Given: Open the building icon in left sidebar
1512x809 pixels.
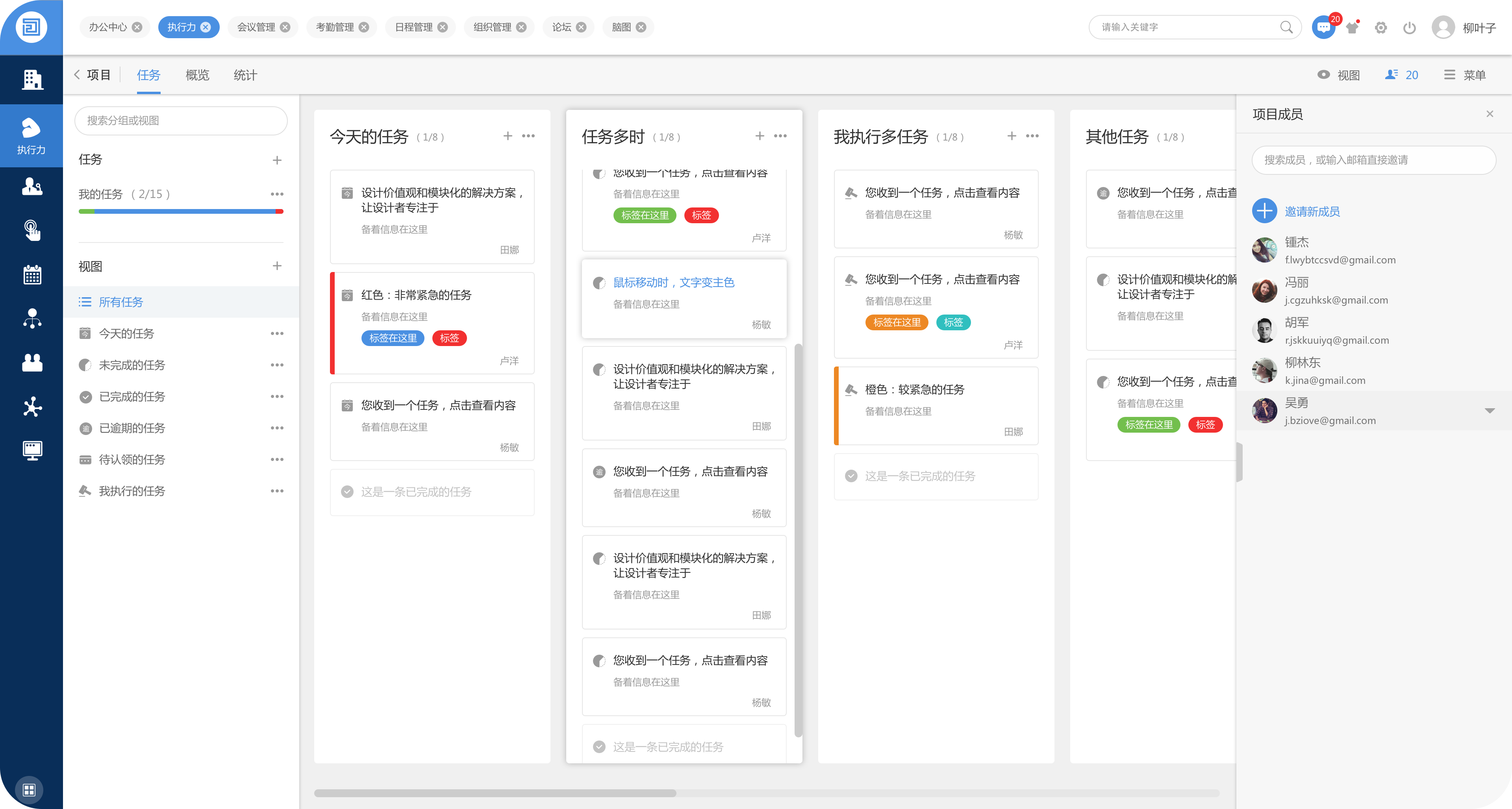Looking at the screenshot, I should 32,79.
